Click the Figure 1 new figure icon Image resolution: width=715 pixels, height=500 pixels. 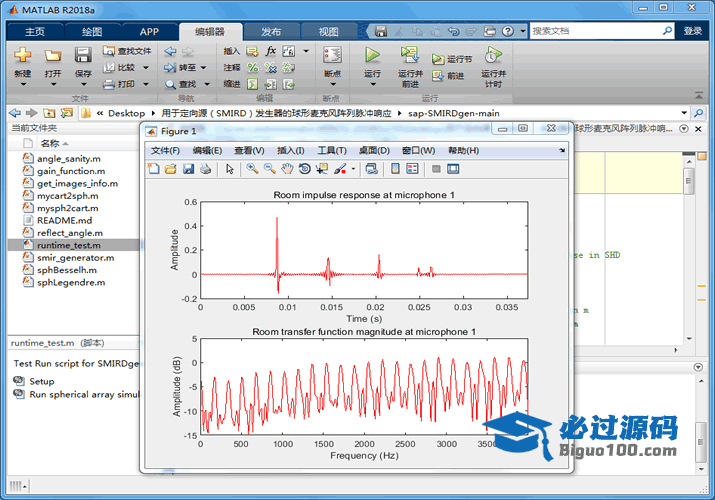[154, 169]
